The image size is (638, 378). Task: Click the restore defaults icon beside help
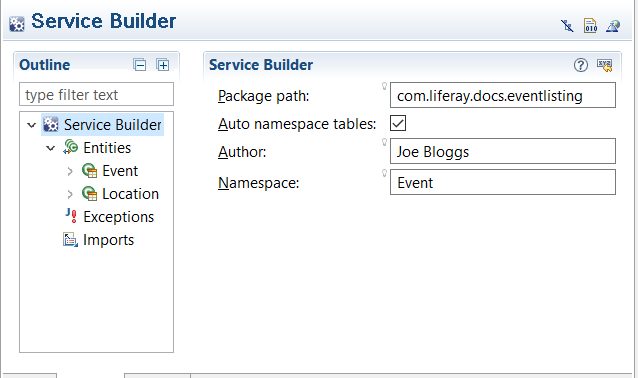tap(605, 65)
